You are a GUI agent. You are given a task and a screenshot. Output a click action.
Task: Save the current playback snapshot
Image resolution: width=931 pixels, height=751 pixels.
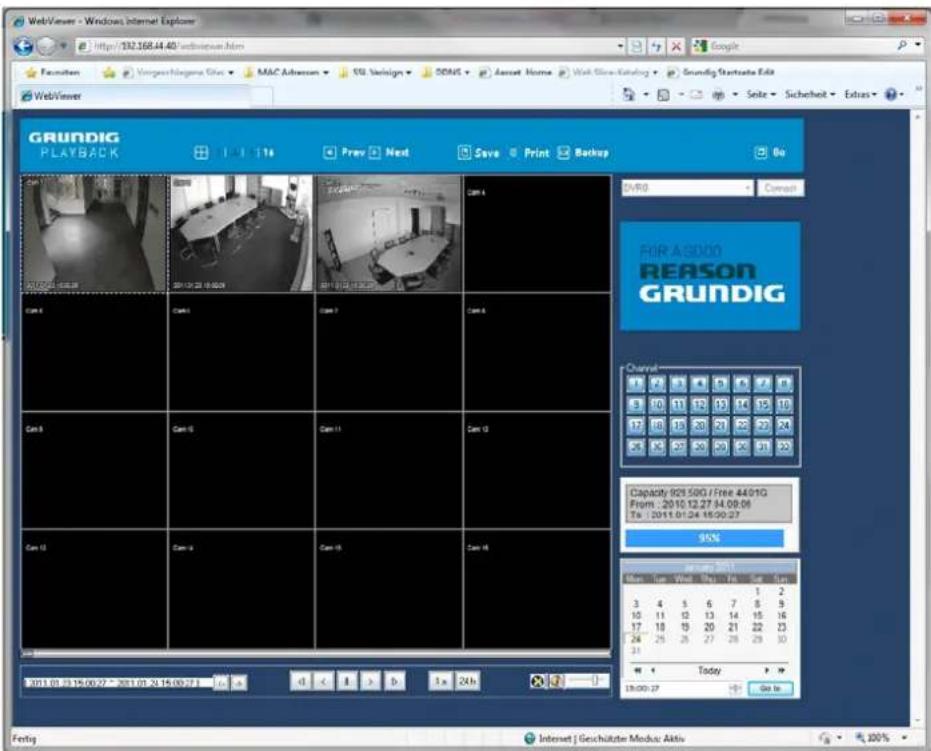point(479,153)
